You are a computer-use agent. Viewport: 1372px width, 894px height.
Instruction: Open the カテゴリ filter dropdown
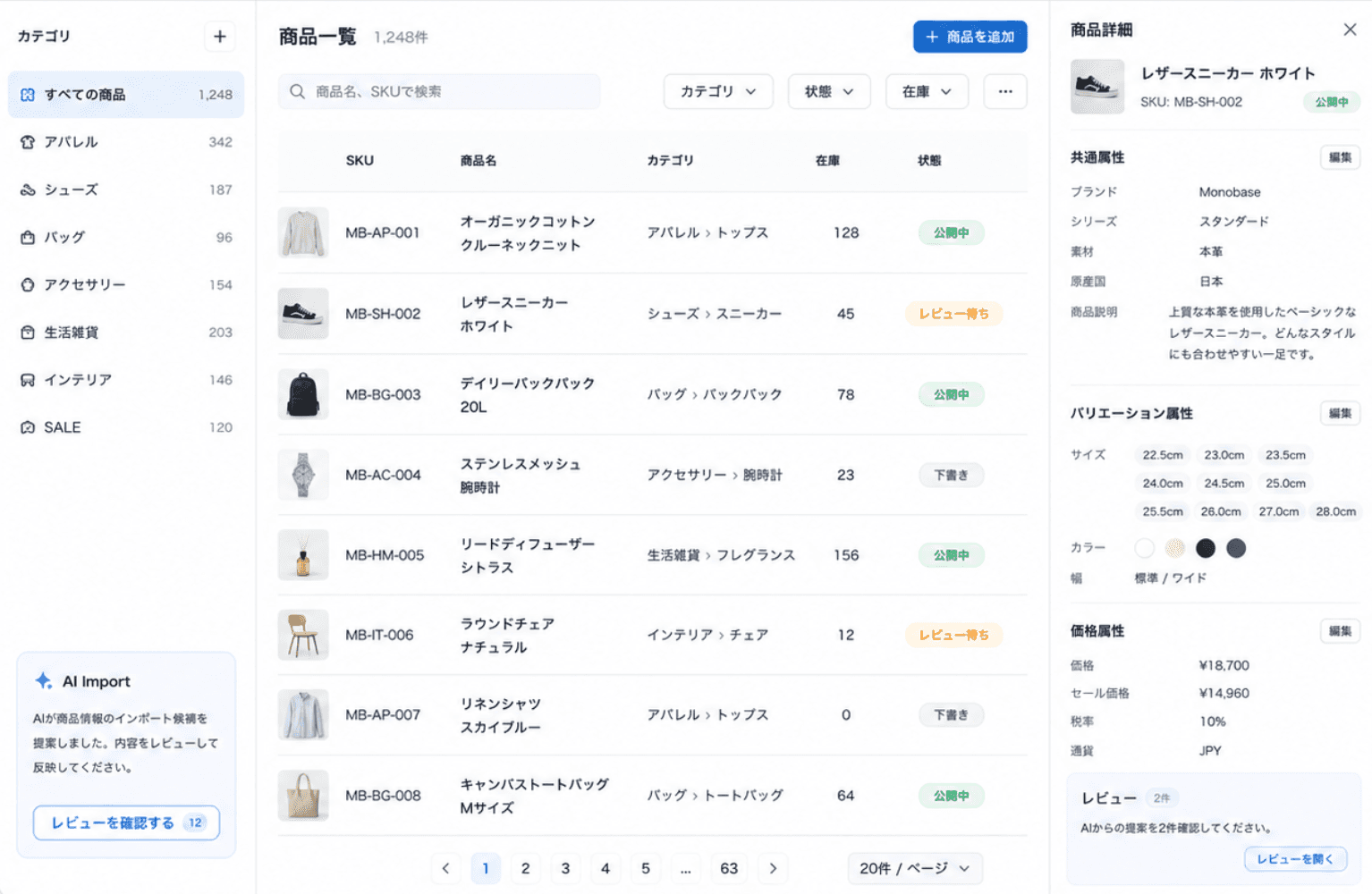click(x=718, y=91)
